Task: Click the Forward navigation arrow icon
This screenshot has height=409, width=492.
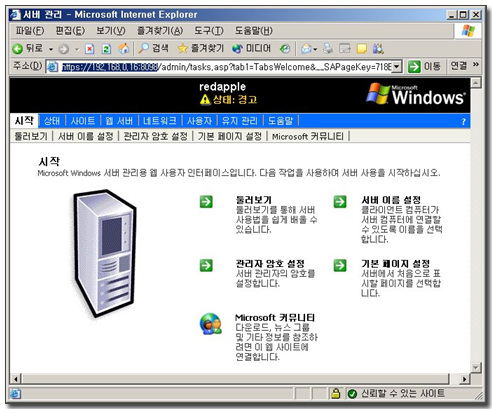Action: 63,49
